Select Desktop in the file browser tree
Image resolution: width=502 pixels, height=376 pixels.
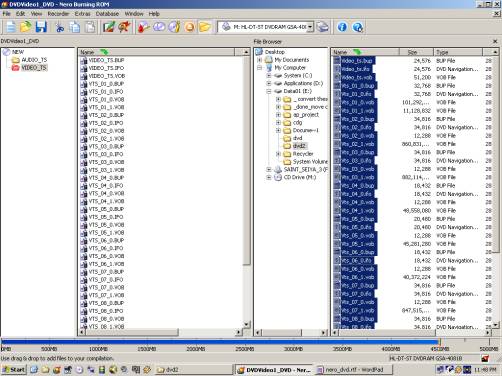275,52
